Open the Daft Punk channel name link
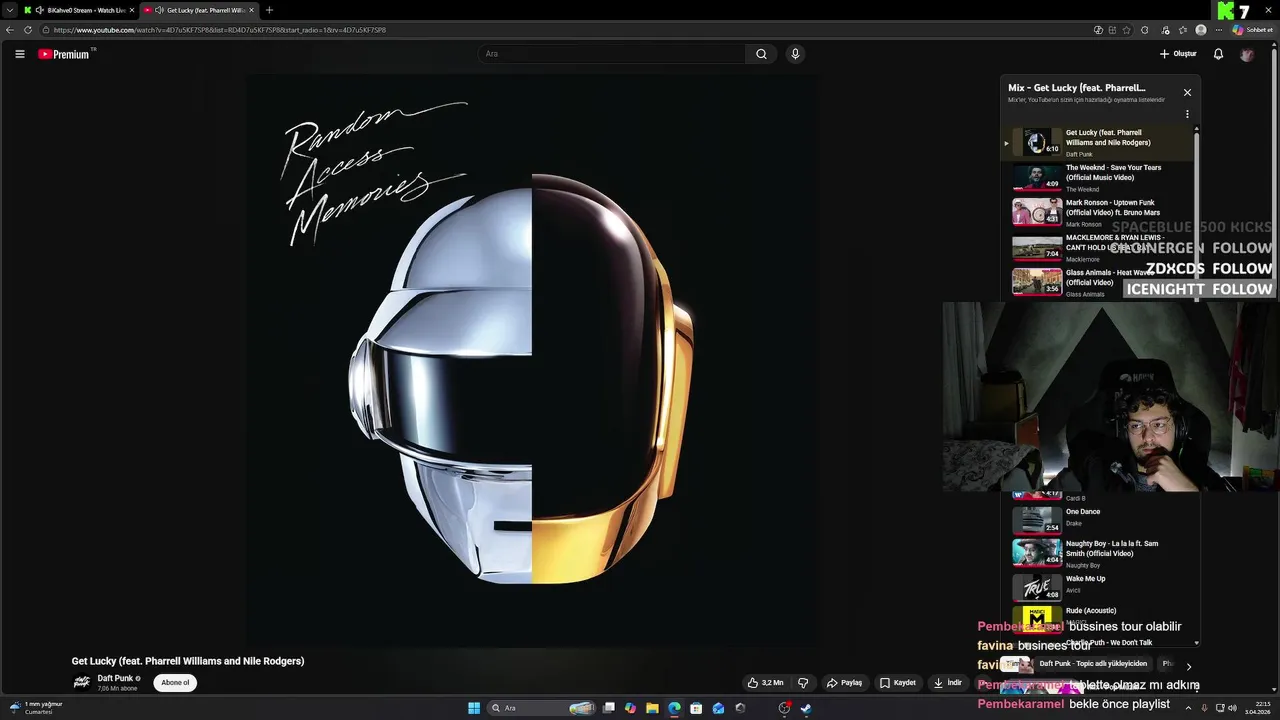This screenshot has height=720, width=1280. coord(115,678)
